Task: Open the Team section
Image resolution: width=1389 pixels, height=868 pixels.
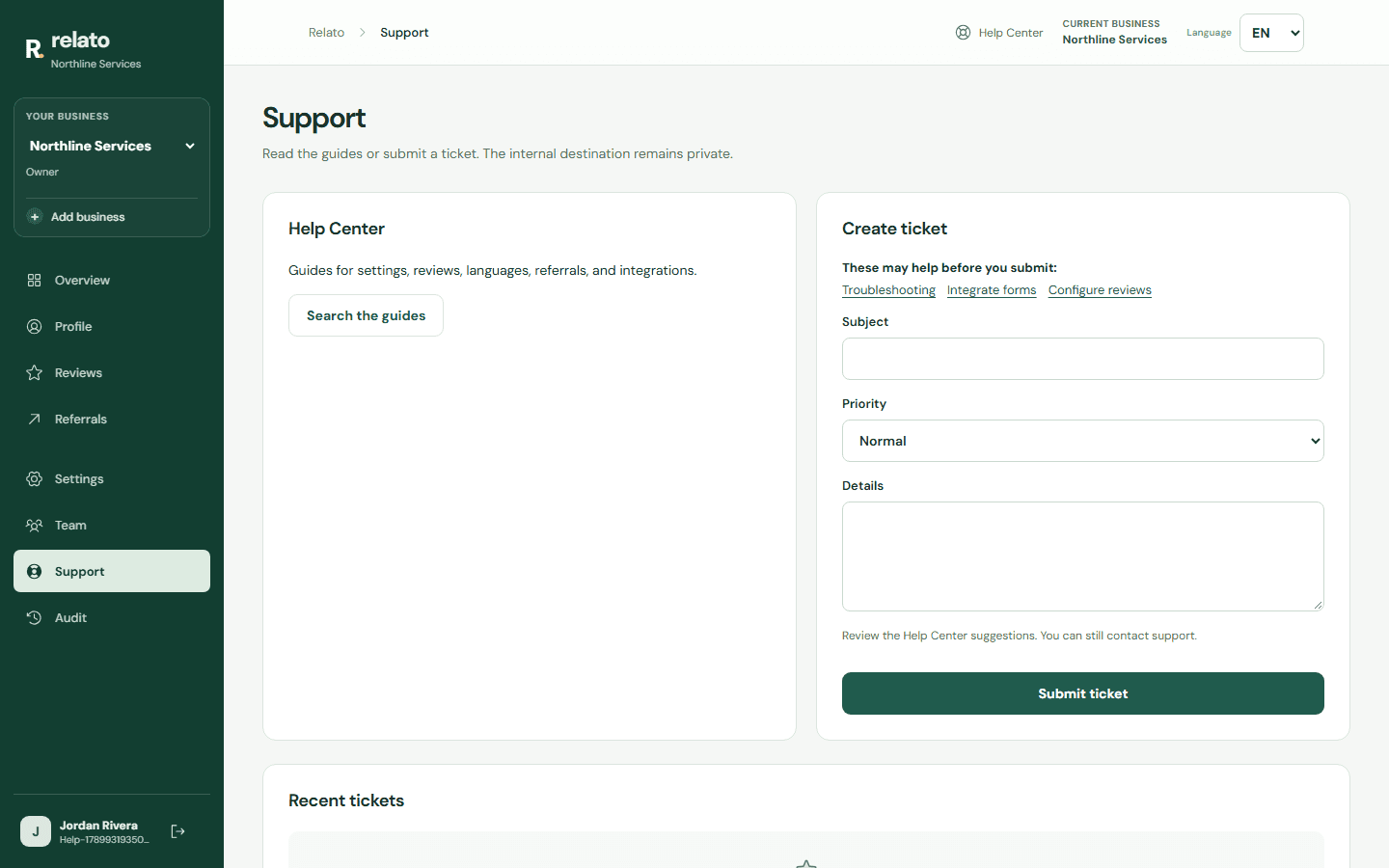Action: click(x=112, y=526)
